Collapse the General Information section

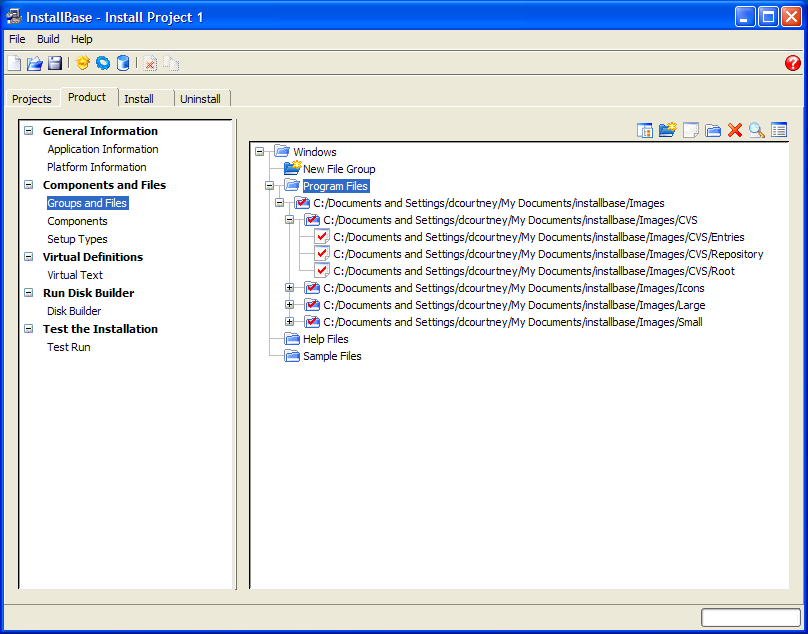tap(29, 131)
